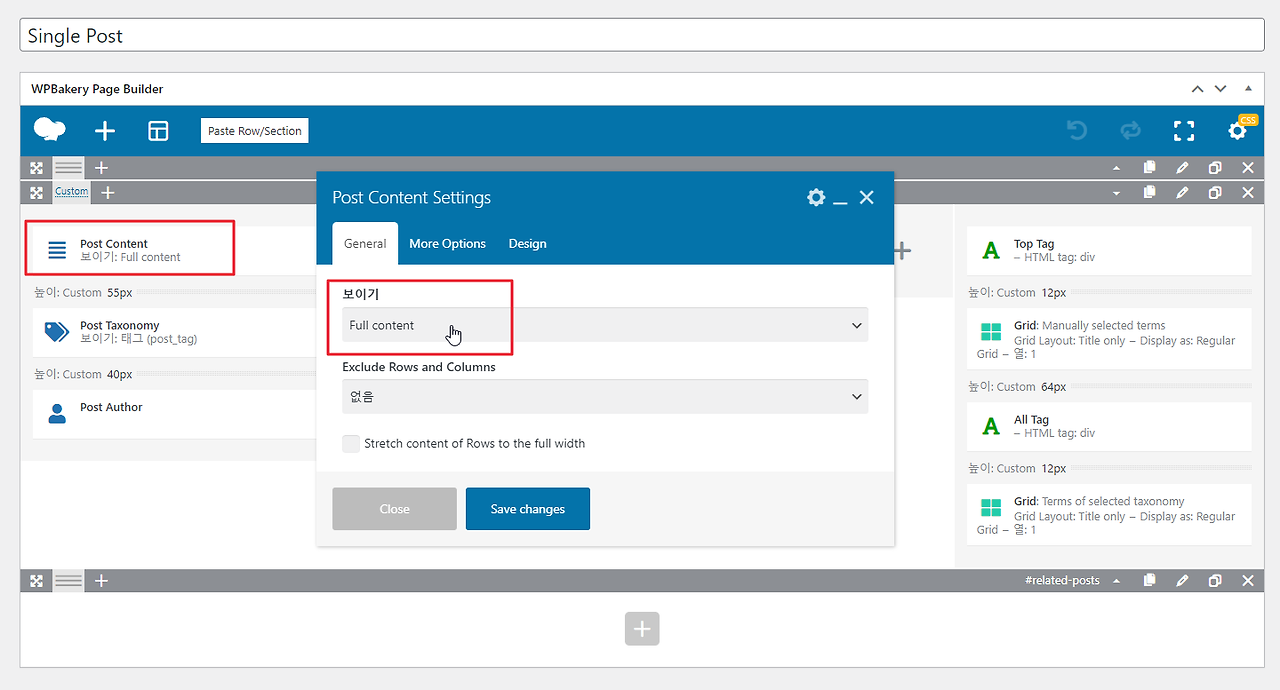Viewport: 1280px width, 690px height.
Task: Clone the Custom row
Action: pos(1215,192)
